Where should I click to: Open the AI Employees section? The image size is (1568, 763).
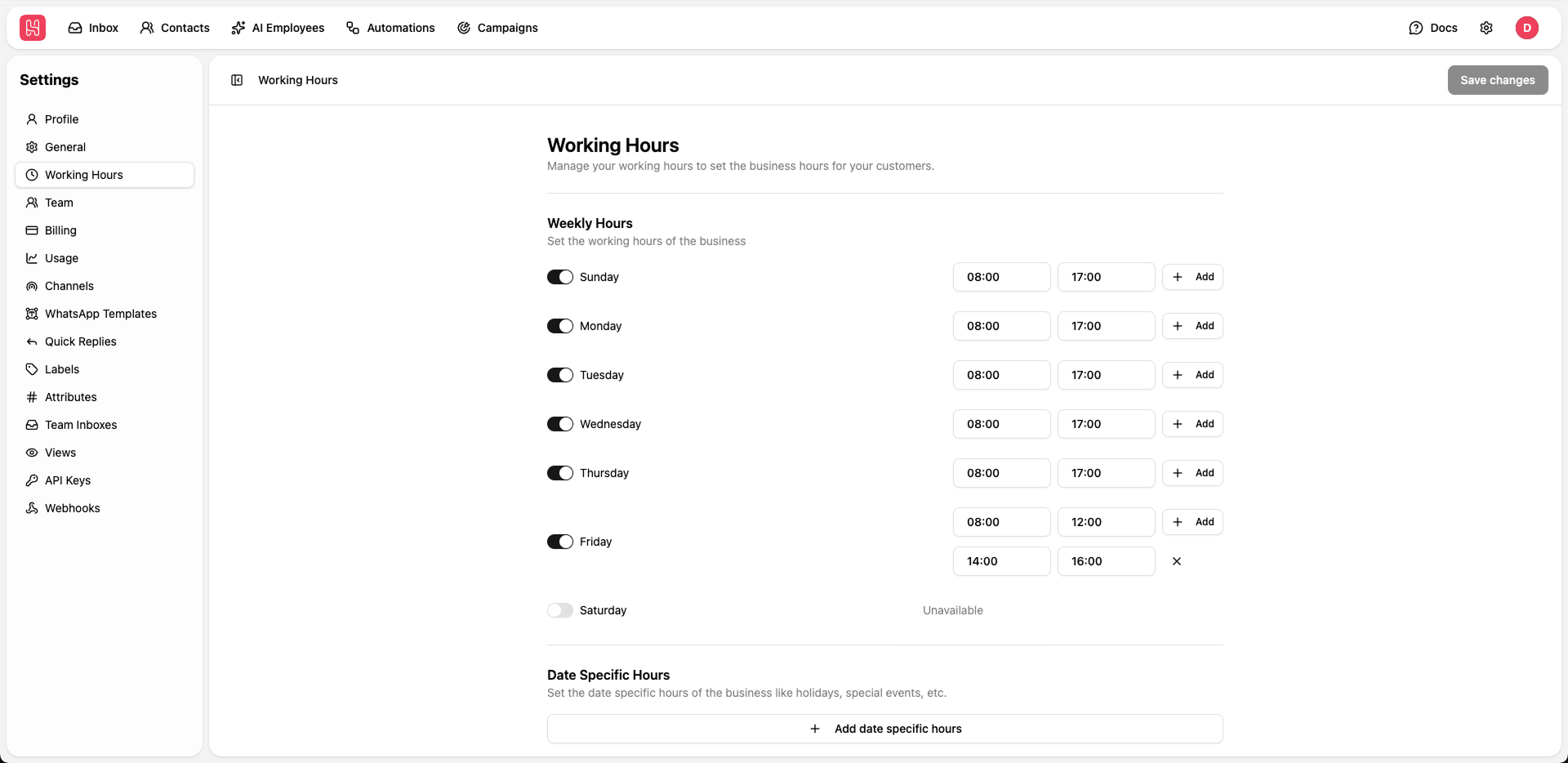click(278, 27)
